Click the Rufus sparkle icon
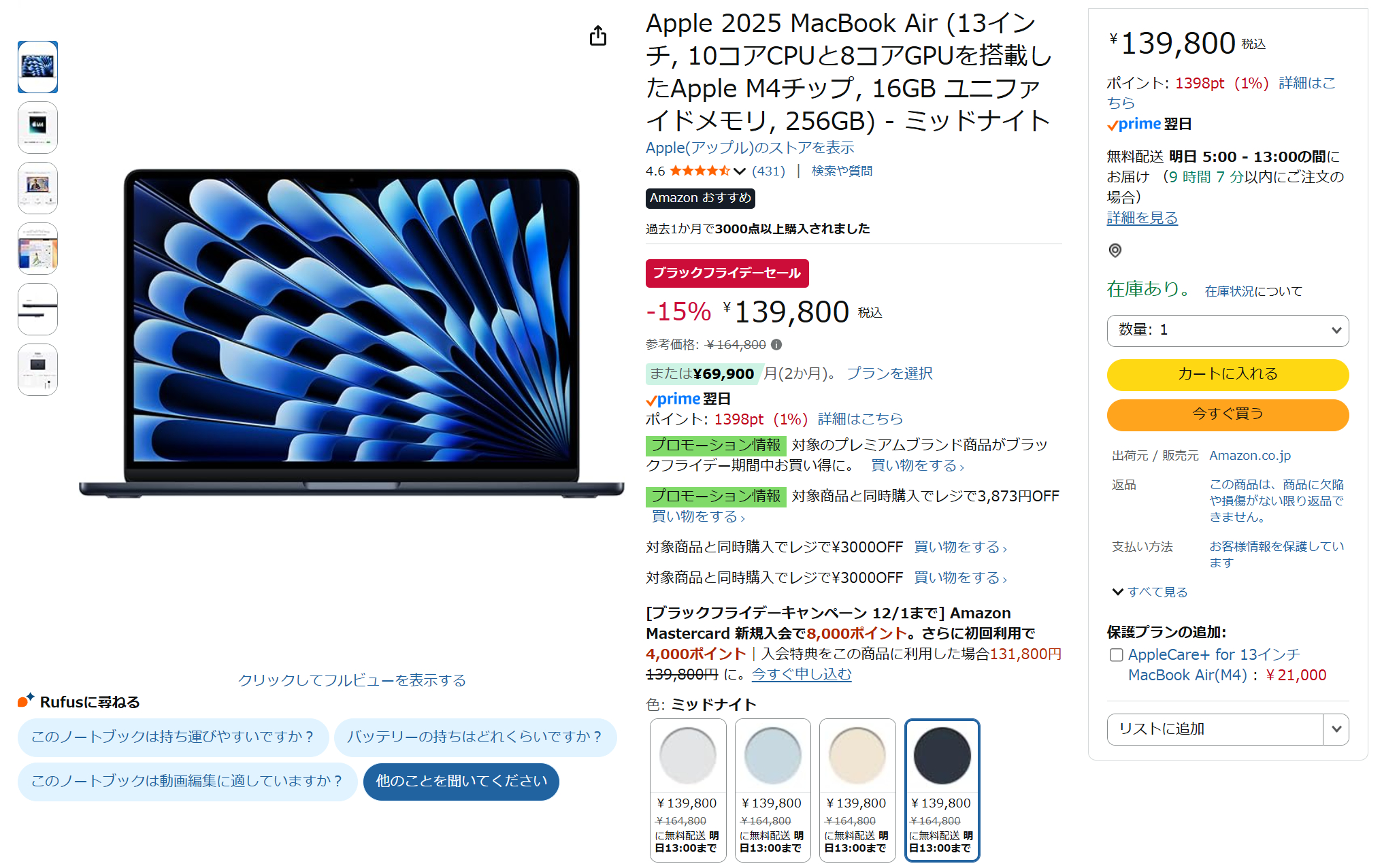This screenshot has height=868, width=1382. pyautogui.click(x=26, y=701)
